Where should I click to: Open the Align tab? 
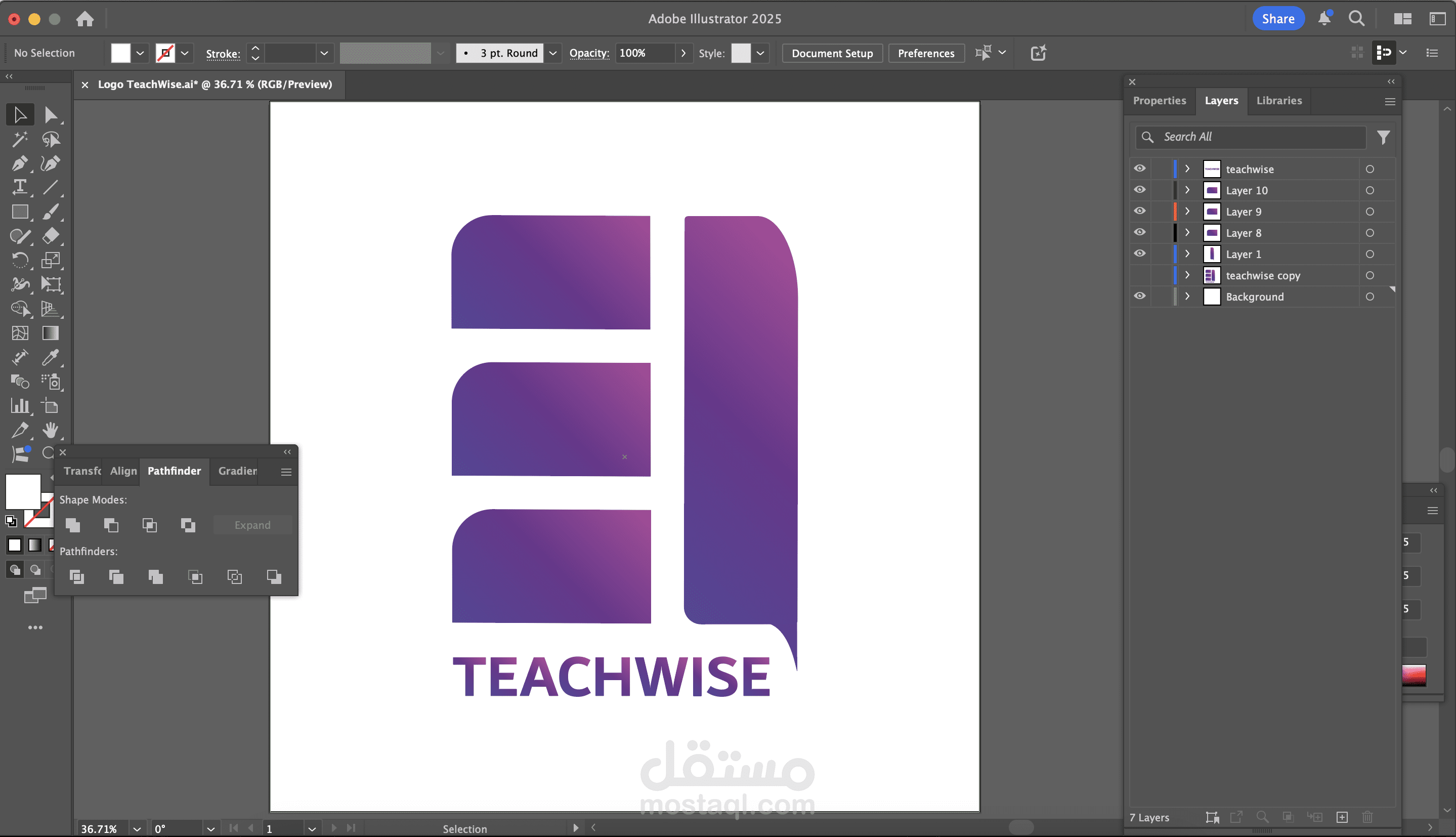[123, 471]
